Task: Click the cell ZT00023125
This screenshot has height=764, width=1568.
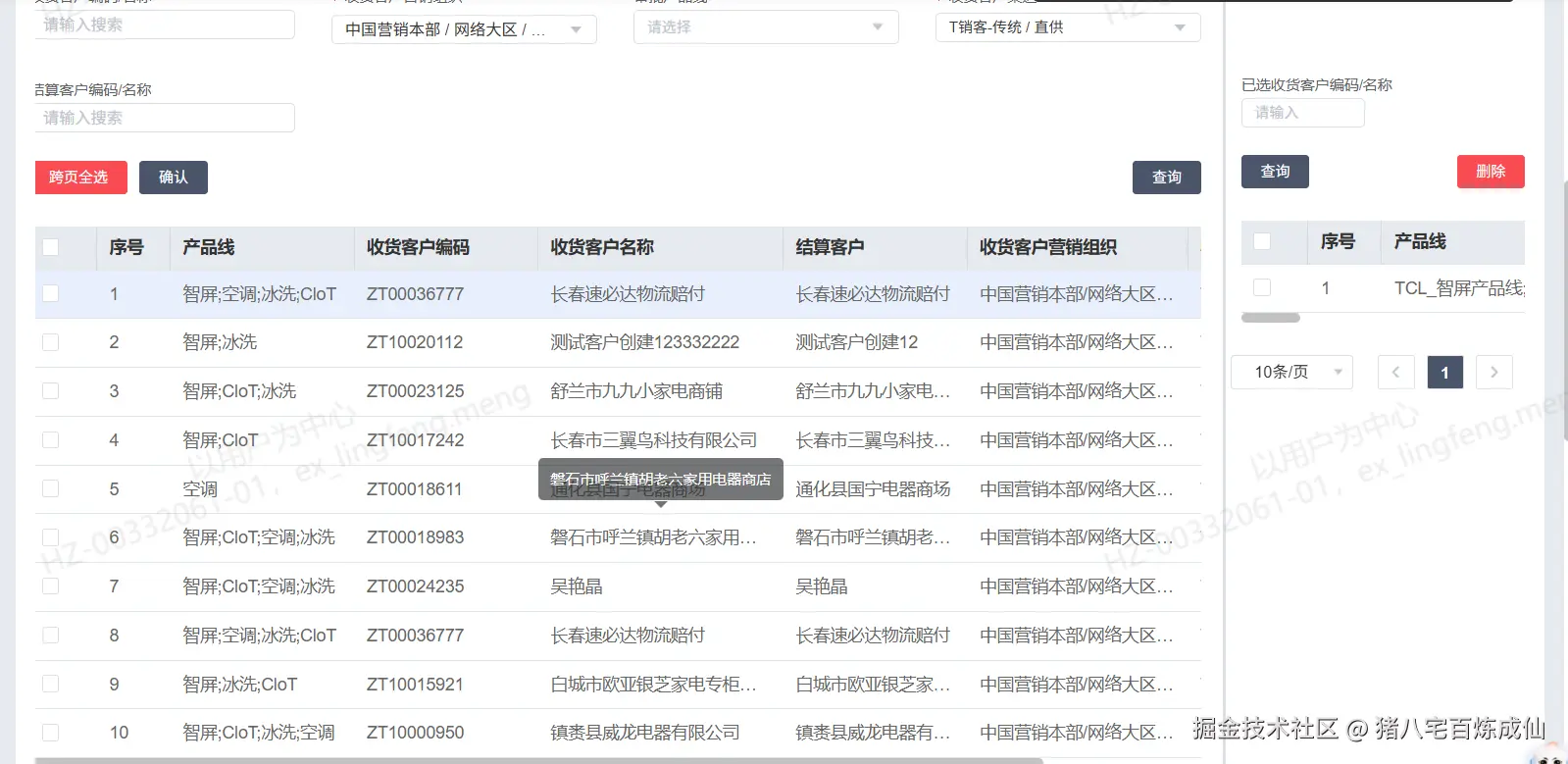Action: 416,391
